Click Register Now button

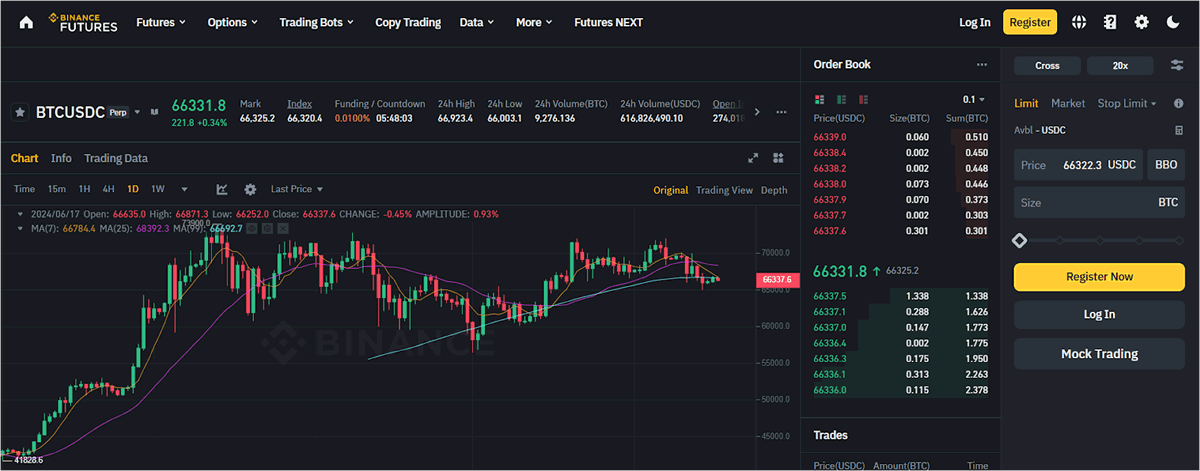click(x=1100, y=277)
